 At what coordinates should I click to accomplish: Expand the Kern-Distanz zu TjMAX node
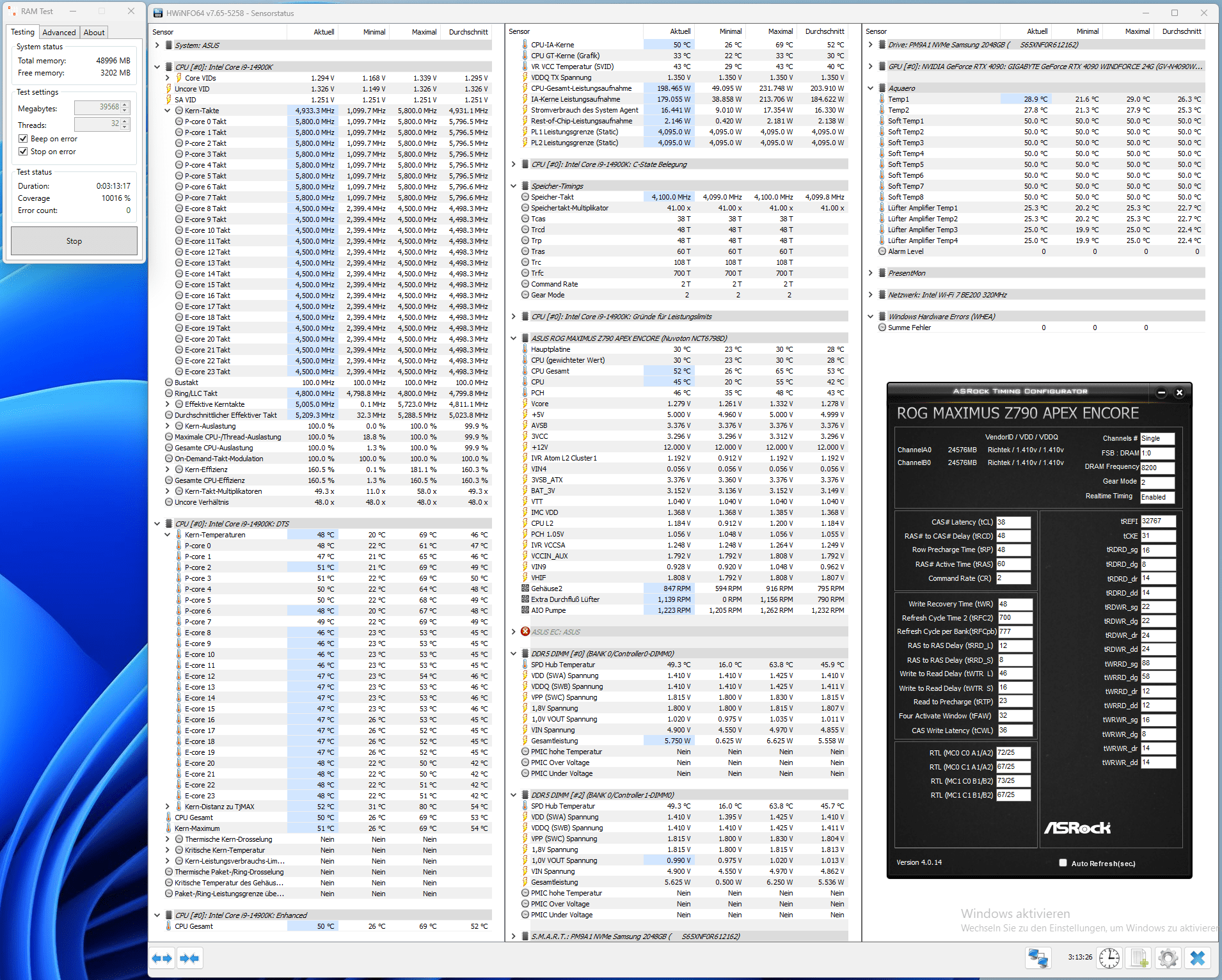click(x=168, y=807)
